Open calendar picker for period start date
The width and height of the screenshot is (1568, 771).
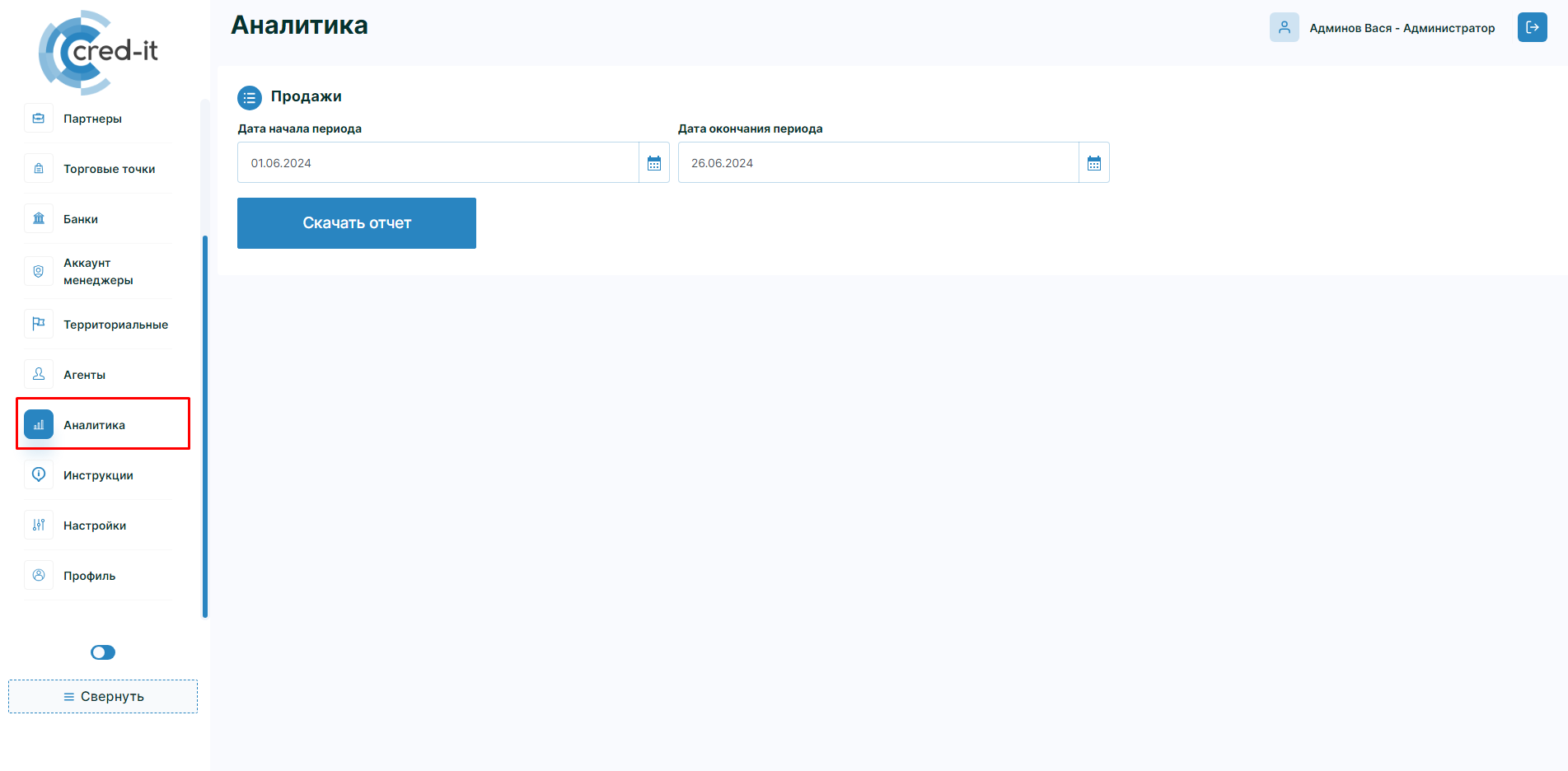click(x=654, y=163)
